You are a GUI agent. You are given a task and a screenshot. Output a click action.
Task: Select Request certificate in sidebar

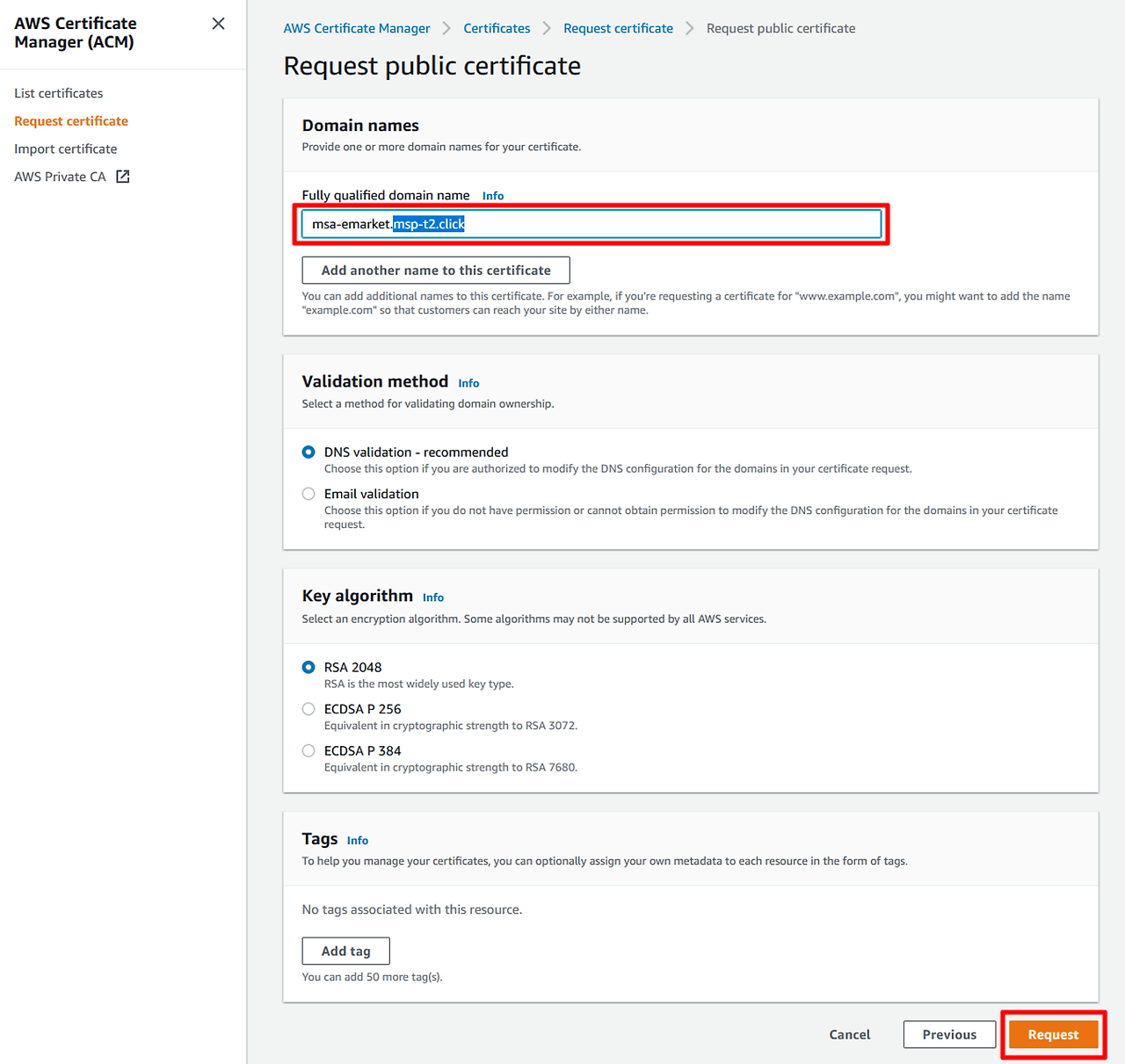(71, 121)
